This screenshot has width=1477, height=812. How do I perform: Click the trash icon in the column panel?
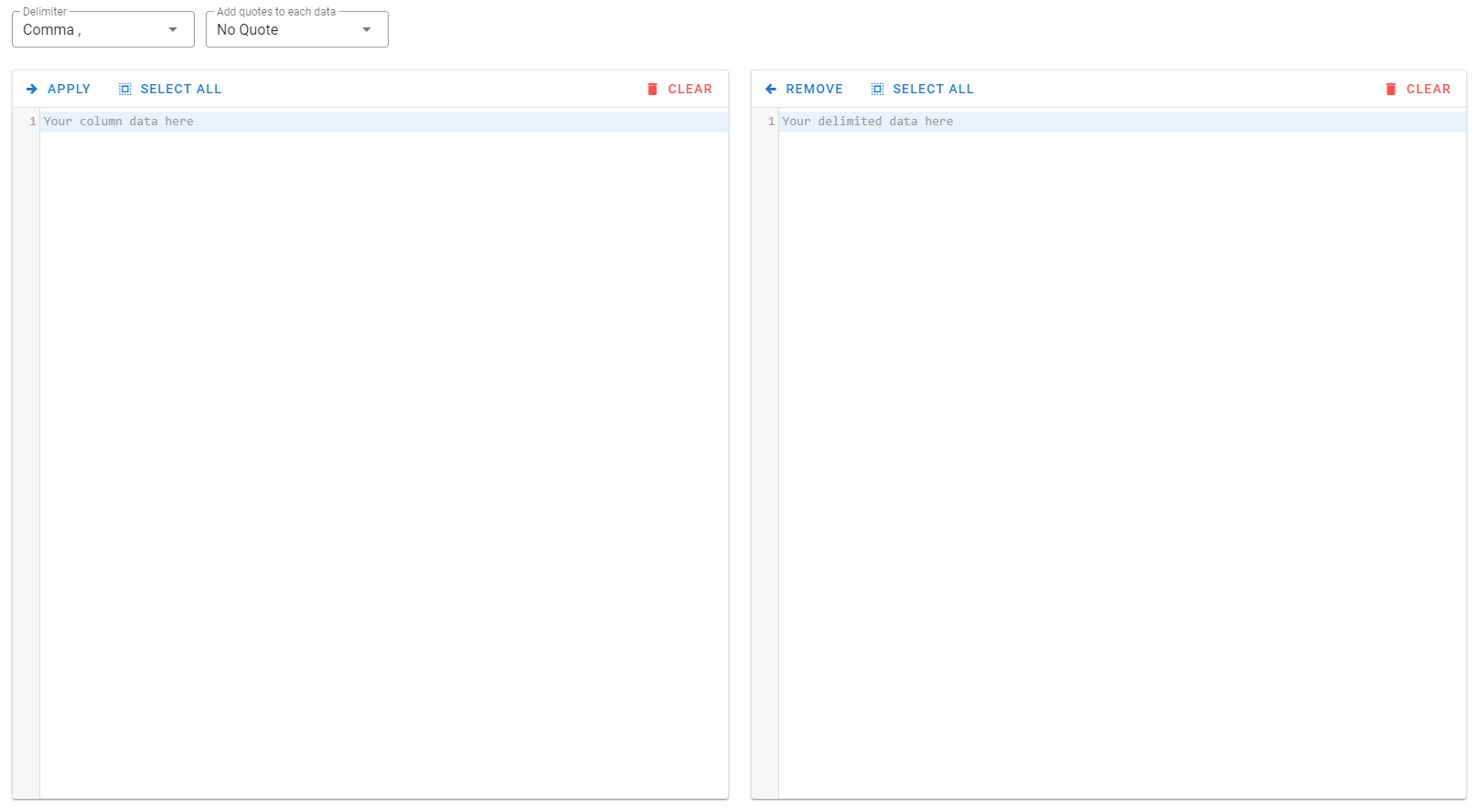652,89
